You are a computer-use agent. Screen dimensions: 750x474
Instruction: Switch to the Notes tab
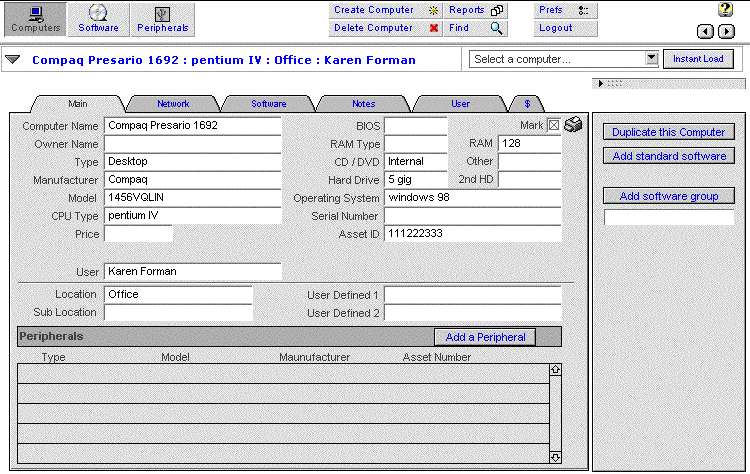click(x=364, y=104)
